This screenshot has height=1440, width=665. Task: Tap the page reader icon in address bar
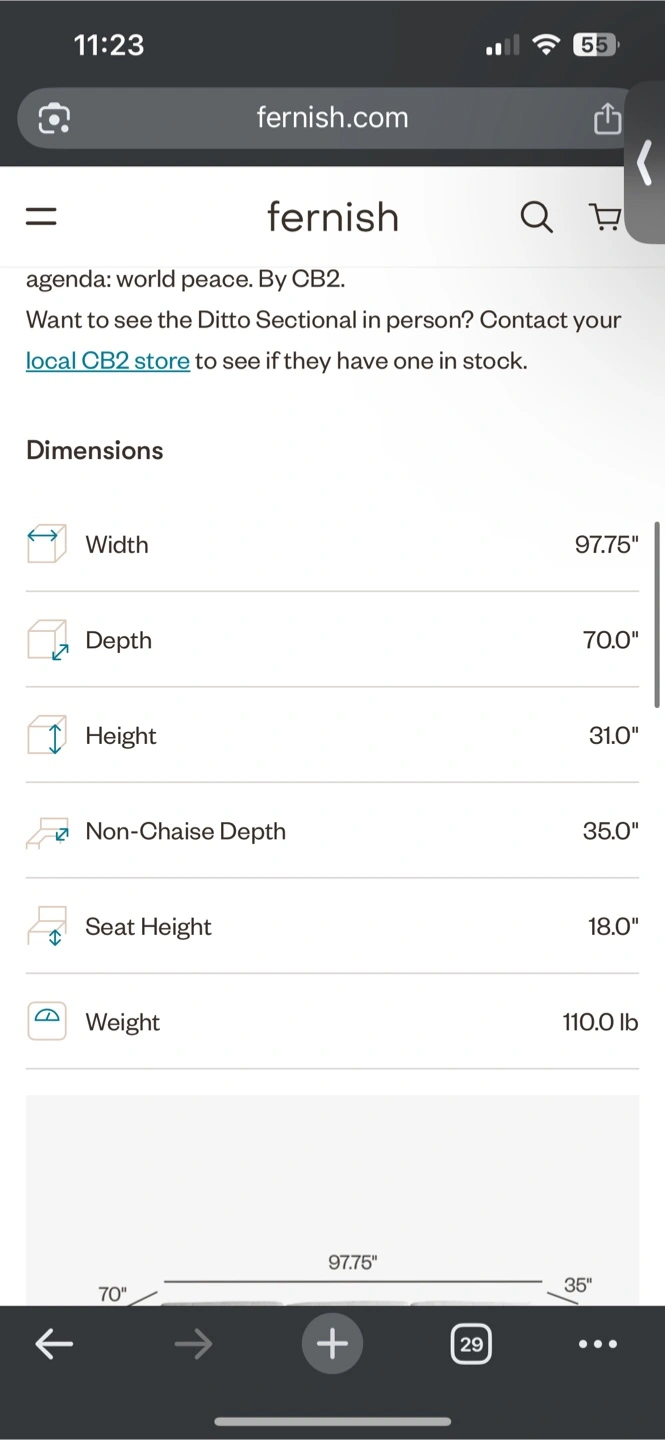point(54,119)
